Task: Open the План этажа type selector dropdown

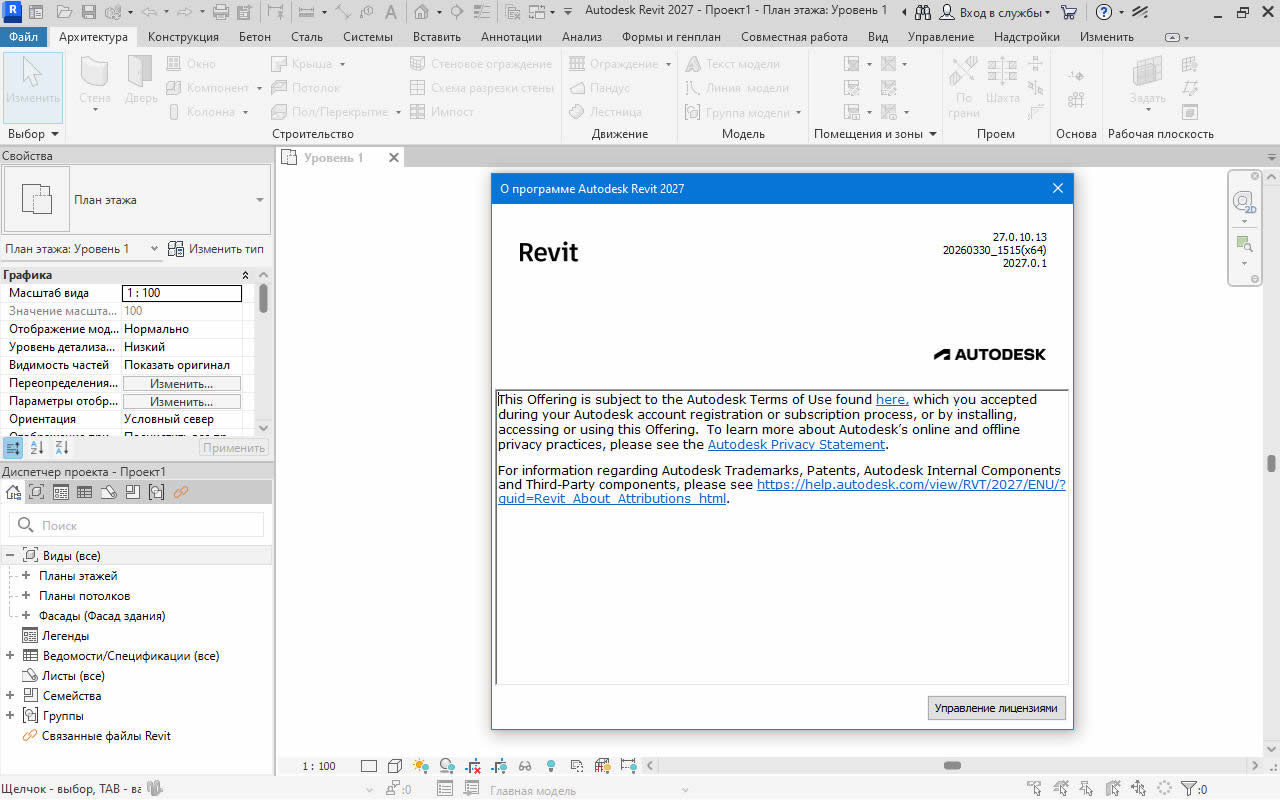Action: (260, 200)
